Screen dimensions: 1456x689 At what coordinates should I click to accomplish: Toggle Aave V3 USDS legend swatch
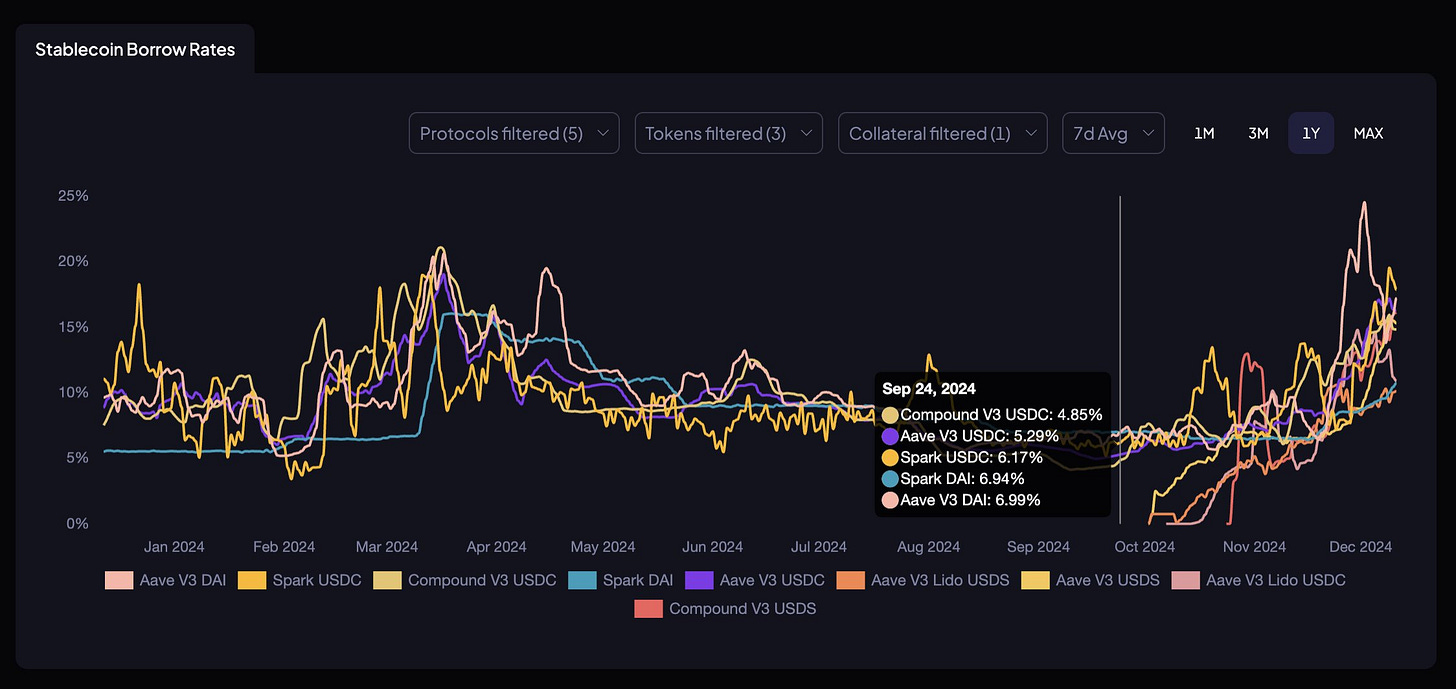pyautogui.click(x=1035, y=580)
